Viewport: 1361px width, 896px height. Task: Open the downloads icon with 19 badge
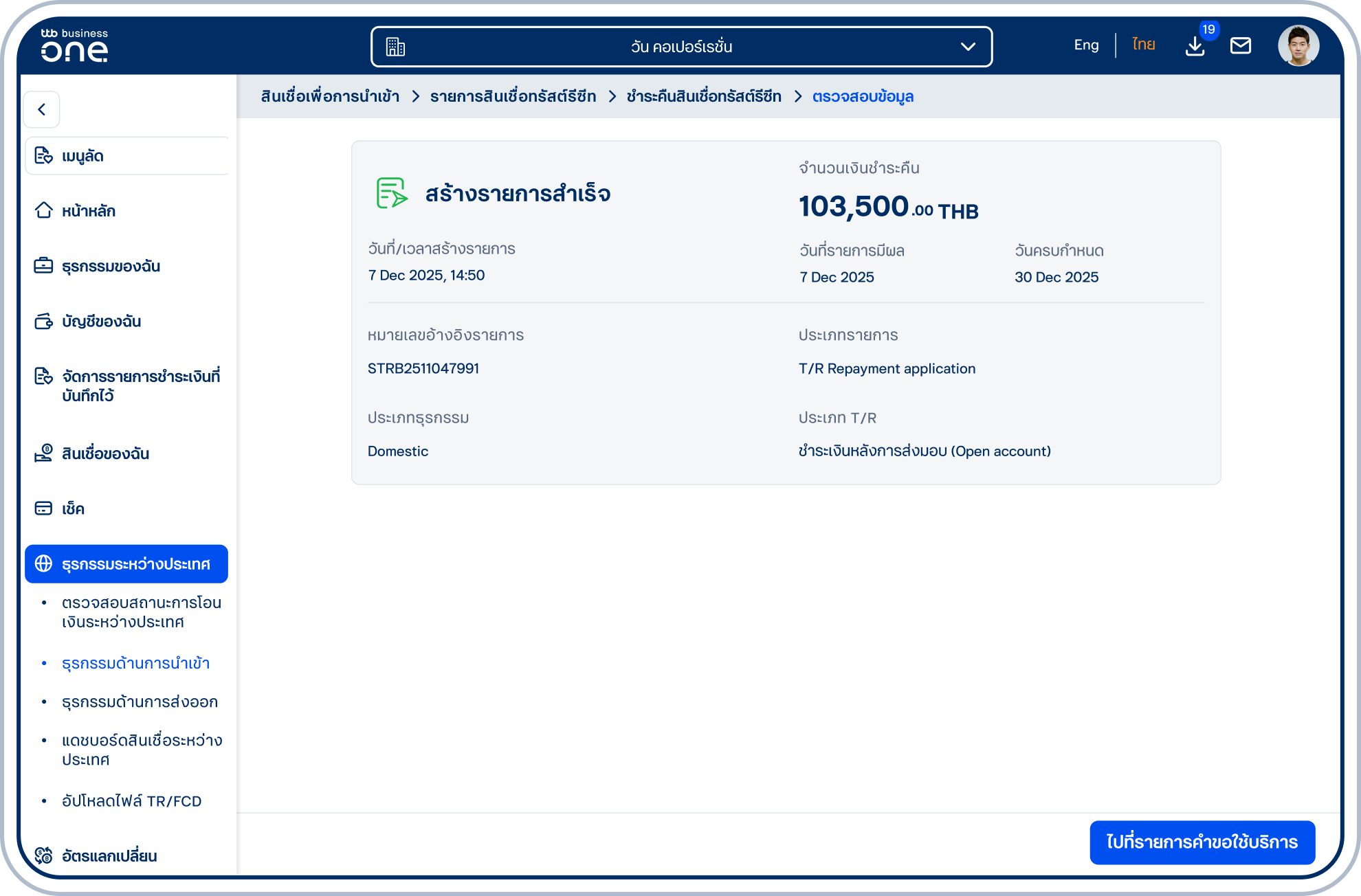click(1195, 46)
